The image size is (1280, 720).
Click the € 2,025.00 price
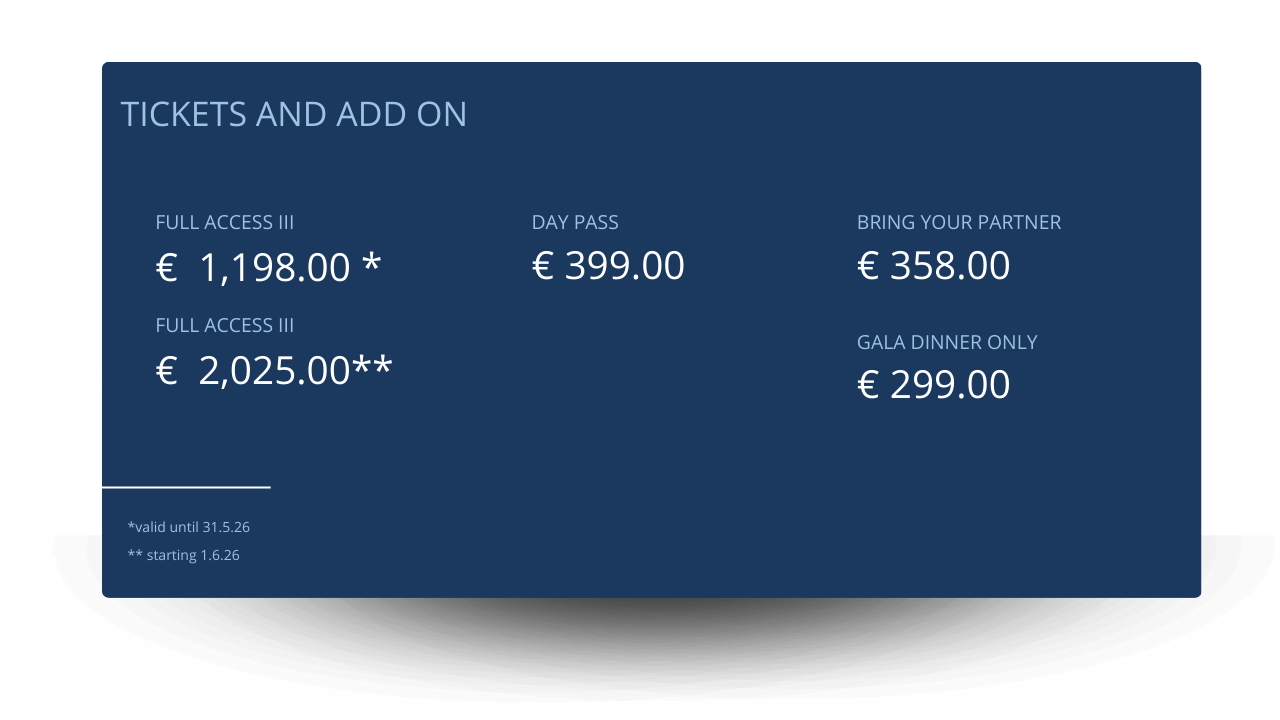275,371
